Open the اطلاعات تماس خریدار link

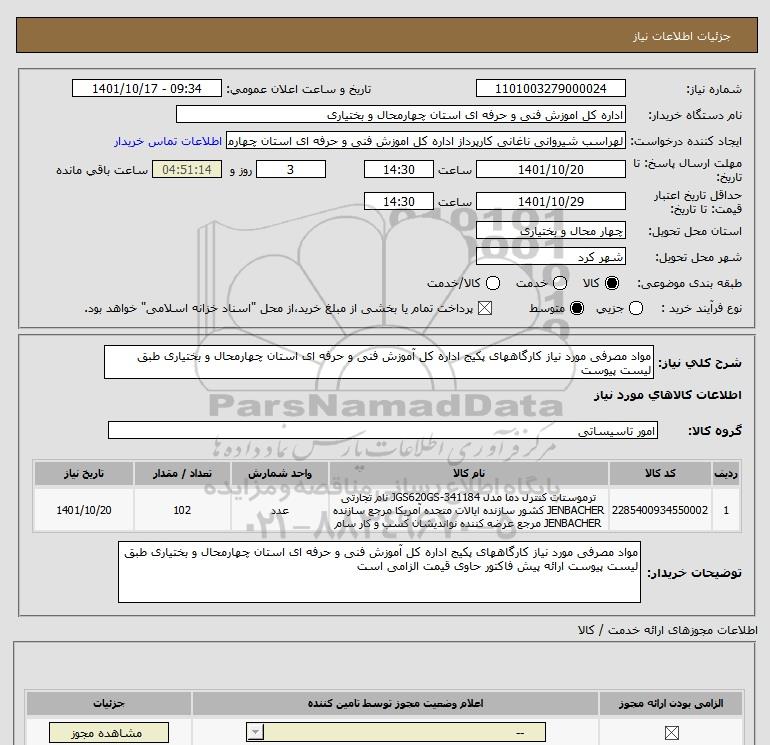[x=168, y=141]
